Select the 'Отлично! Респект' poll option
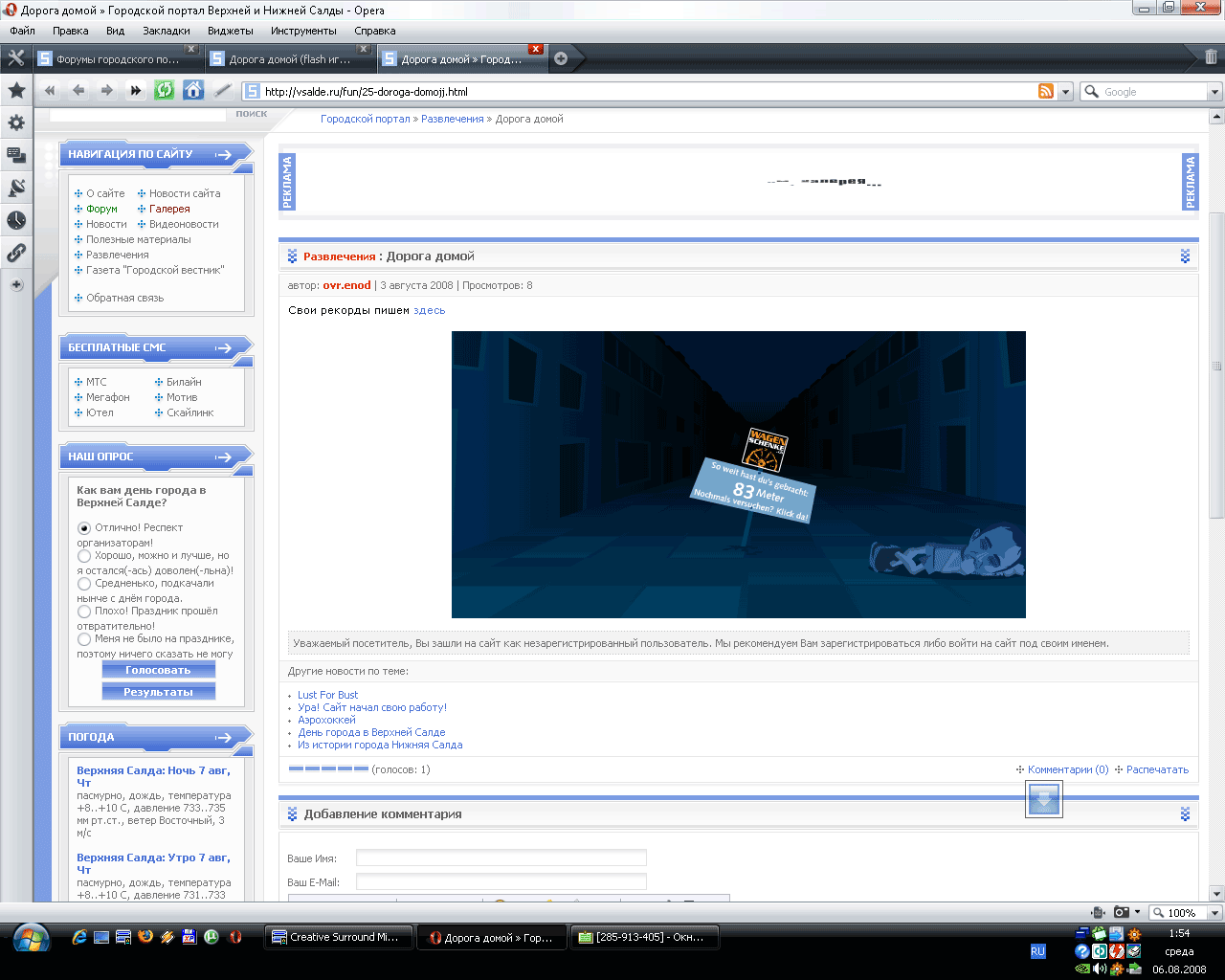Image resolution: width=1225 pixels, height=980 pixels. [84, 528]
